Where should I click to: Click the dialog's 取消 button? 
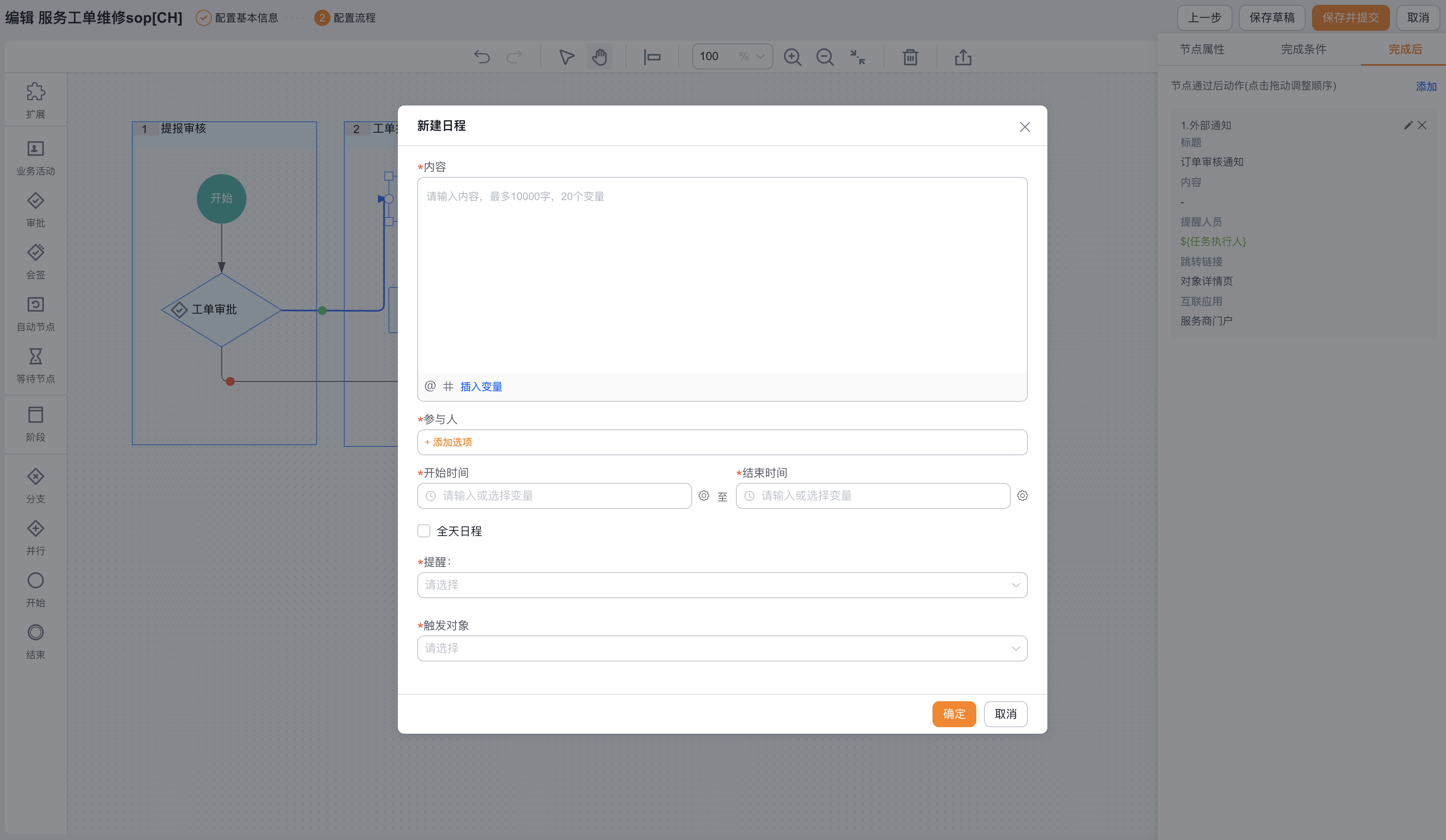click(x=1005, y=714)
